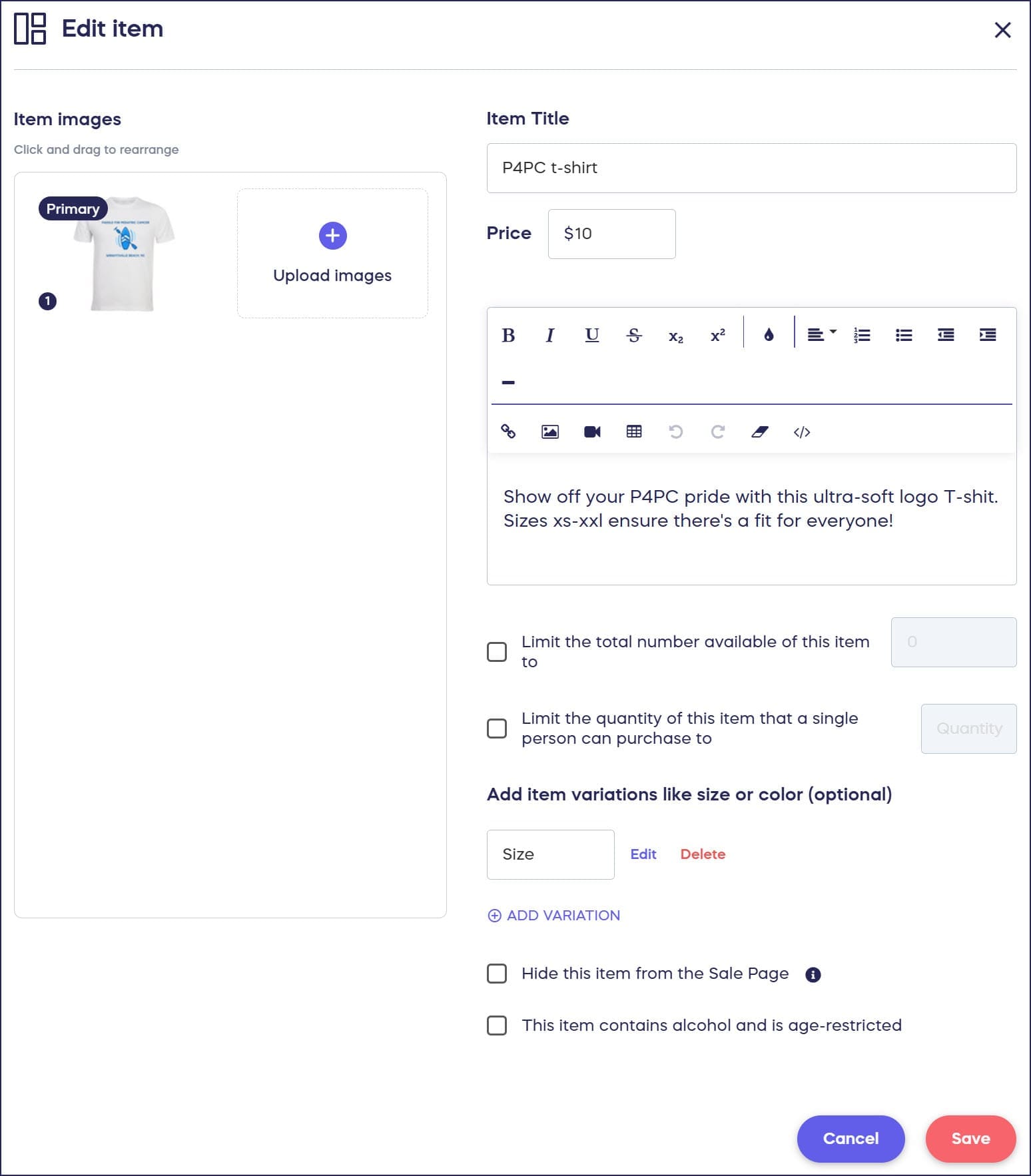Insert a table in the editor
This screenshot has height=1176, width=1031.
tap(634, 432)
